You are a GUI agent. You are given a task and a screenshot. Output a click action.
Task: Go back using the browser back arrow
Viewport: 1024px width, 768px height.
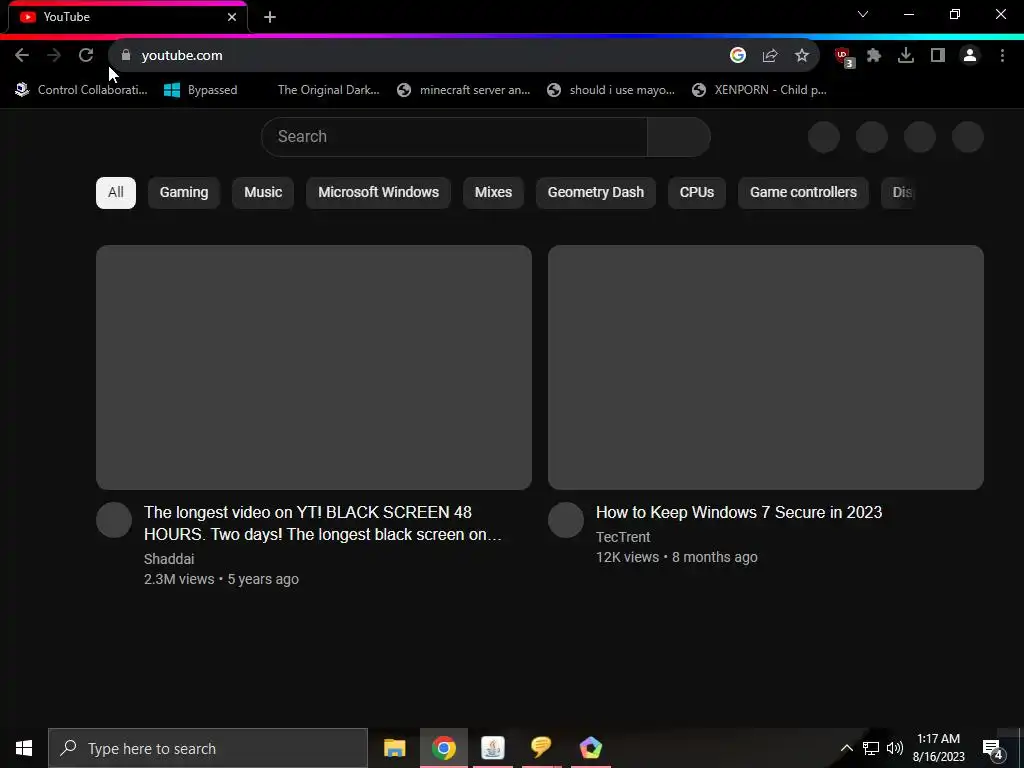(x=22, y=56)
